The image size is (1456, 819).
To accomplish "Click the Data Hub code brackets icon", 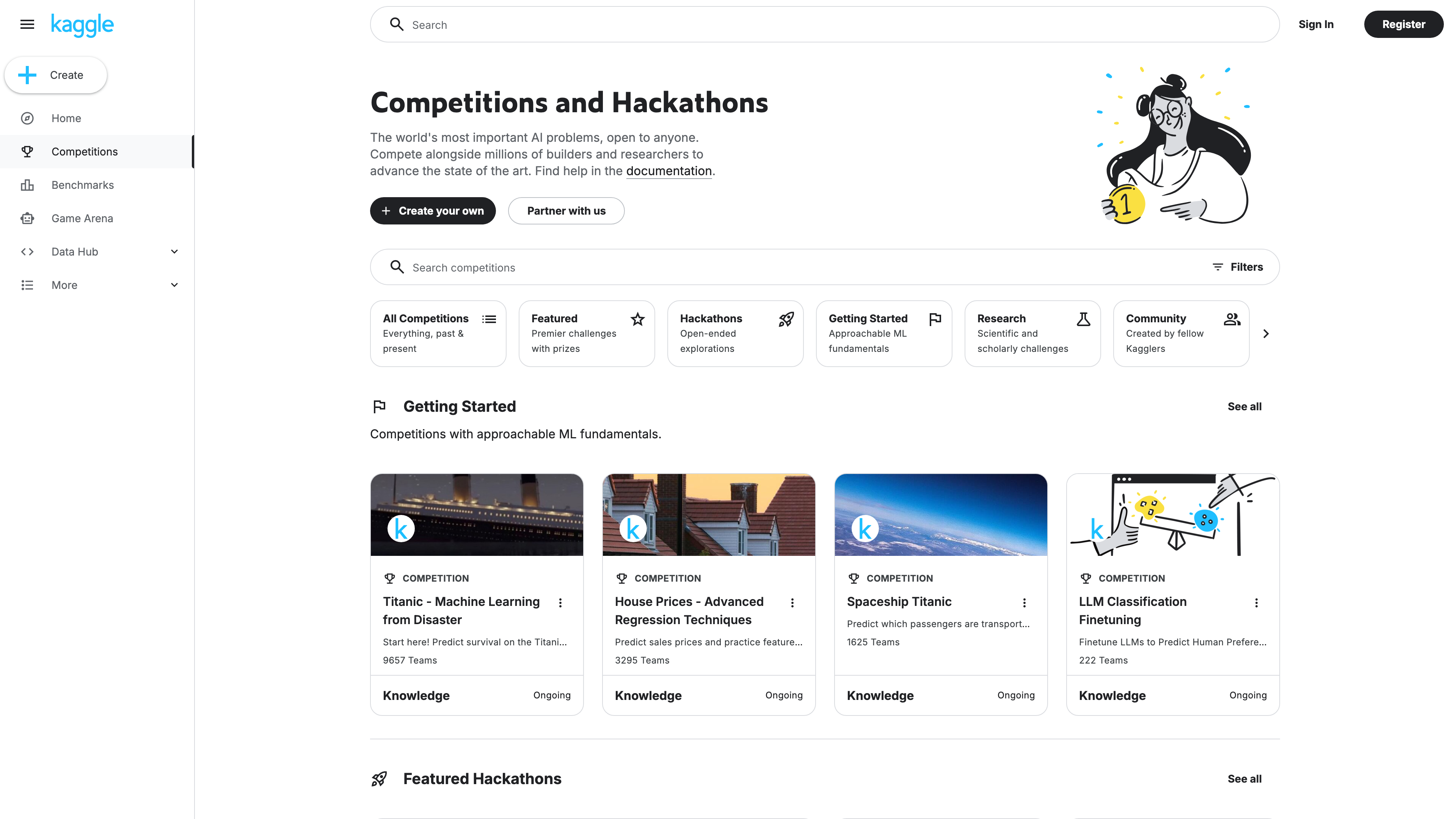I will (27, 251).
